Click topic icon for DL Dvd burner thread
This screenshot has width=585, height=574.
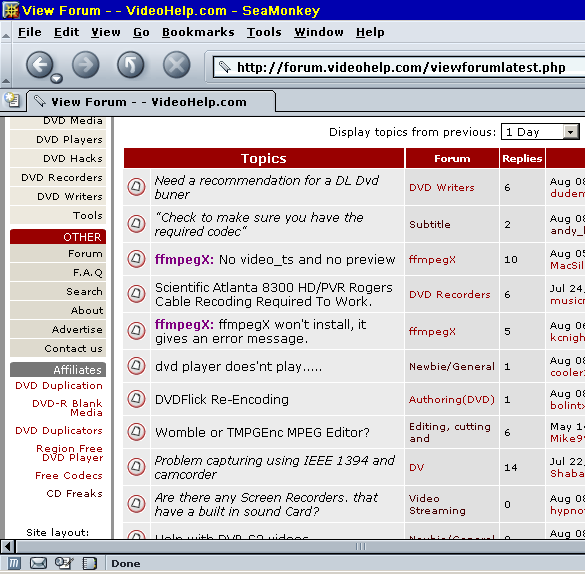coord(137,186)
